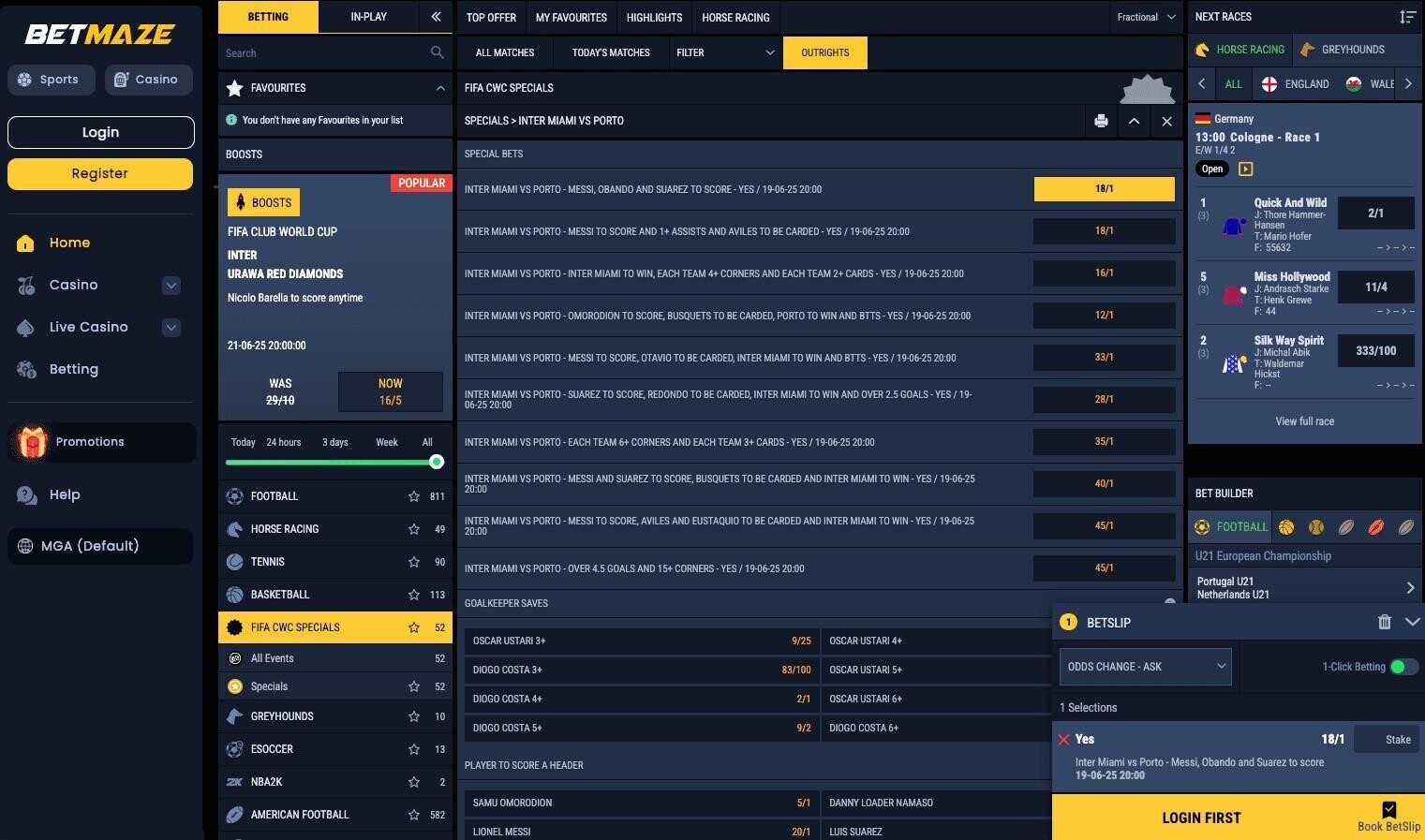
Task: Open the Top Offer tab
Action: [491, 17]
